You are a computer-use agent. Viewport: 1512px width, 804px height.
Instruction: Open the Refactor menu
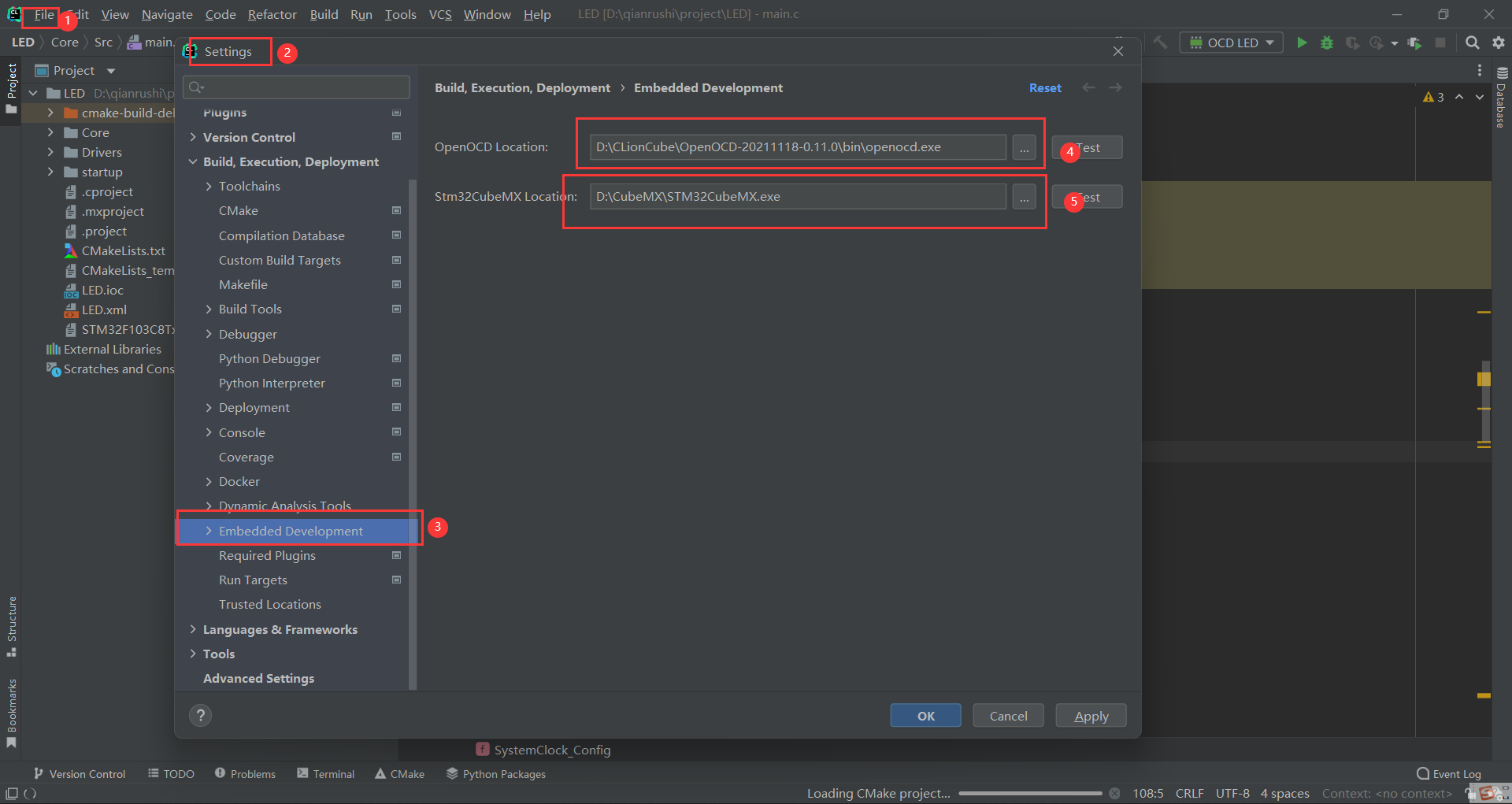coord(272,14)
